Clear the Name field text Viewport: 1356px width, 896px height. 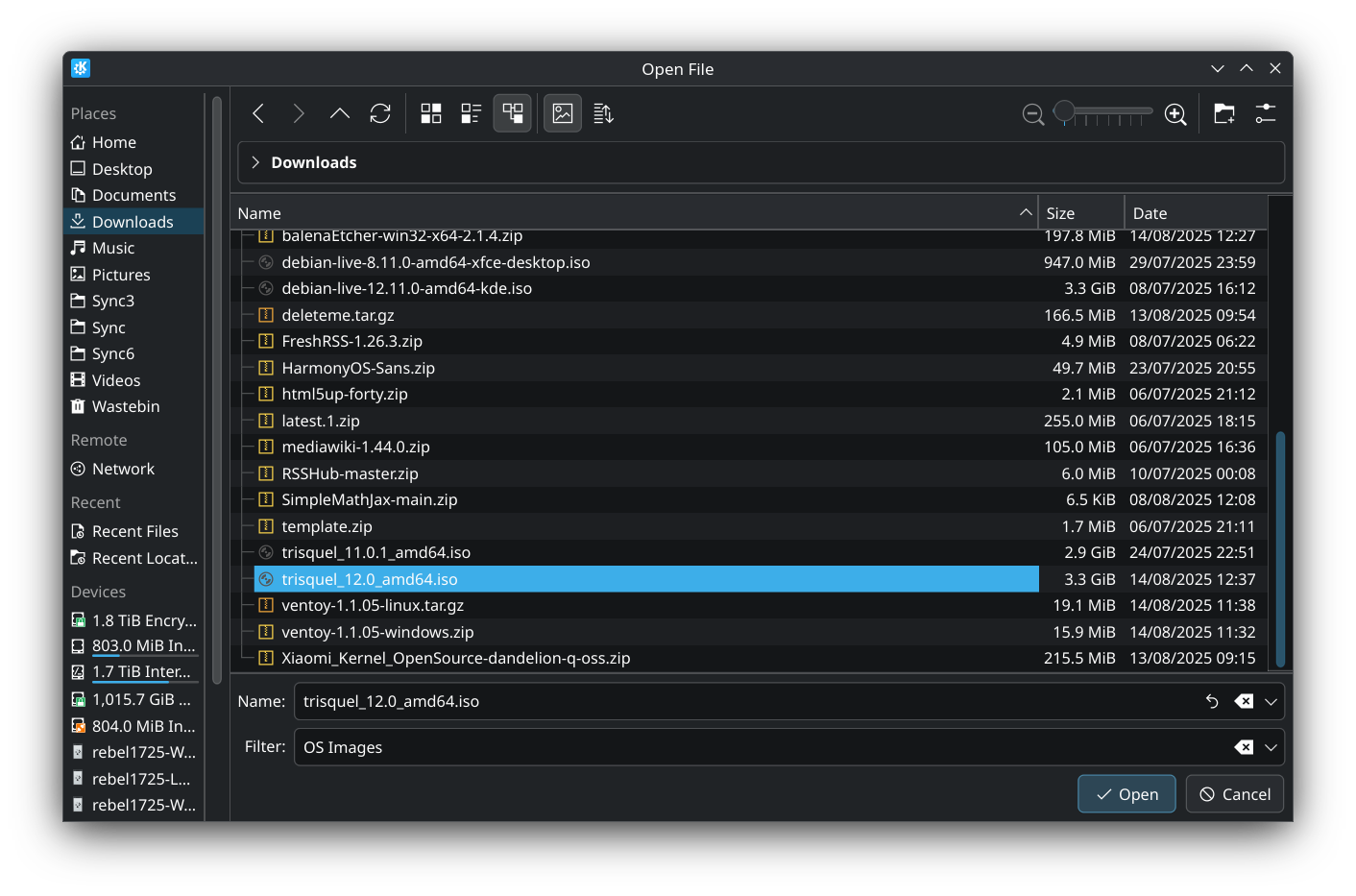[1244, 701]
